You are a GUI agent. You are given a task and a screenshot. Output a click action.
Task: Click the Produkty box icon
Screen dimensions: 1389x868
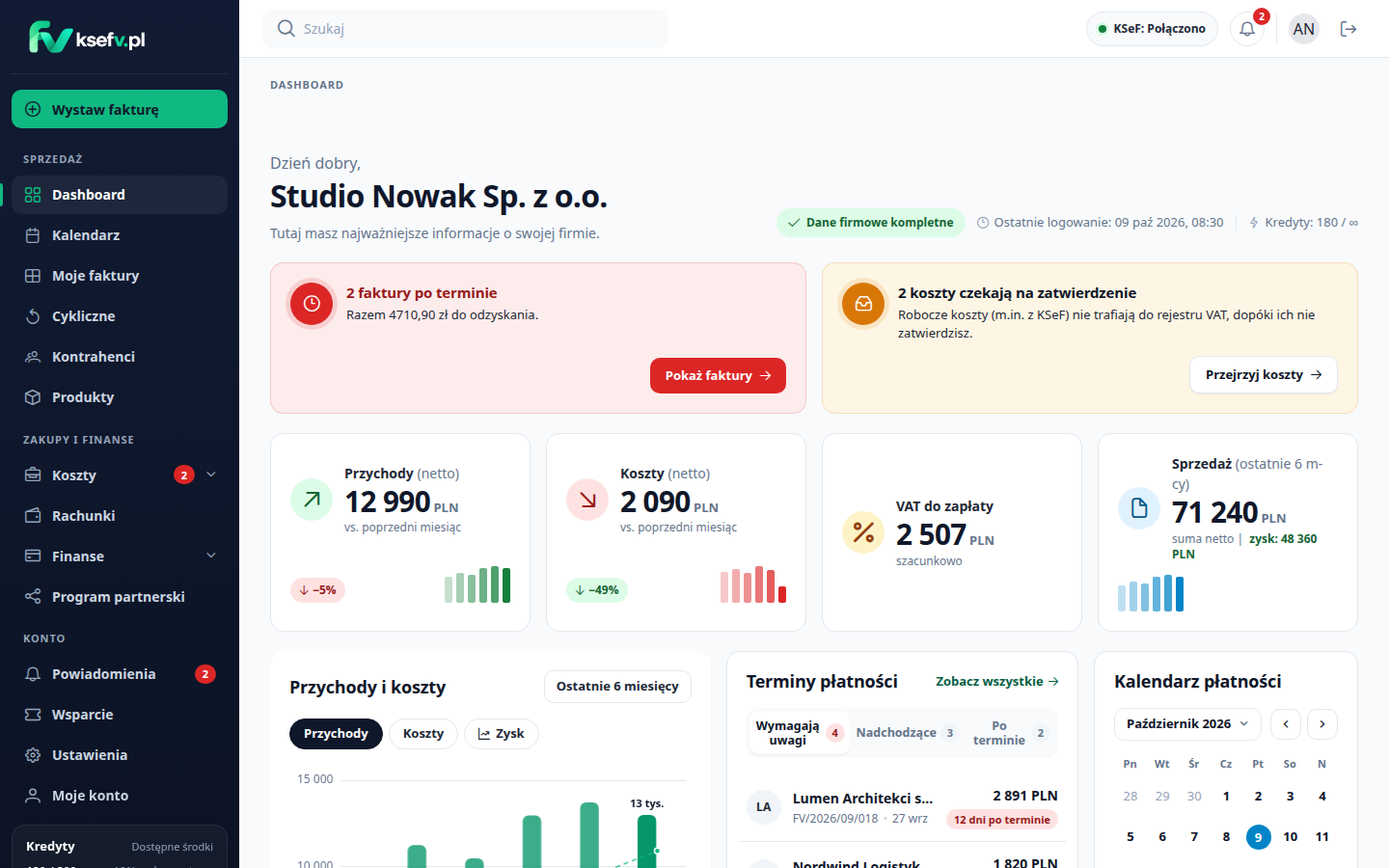pyautogui.click(x=33, y=397)
